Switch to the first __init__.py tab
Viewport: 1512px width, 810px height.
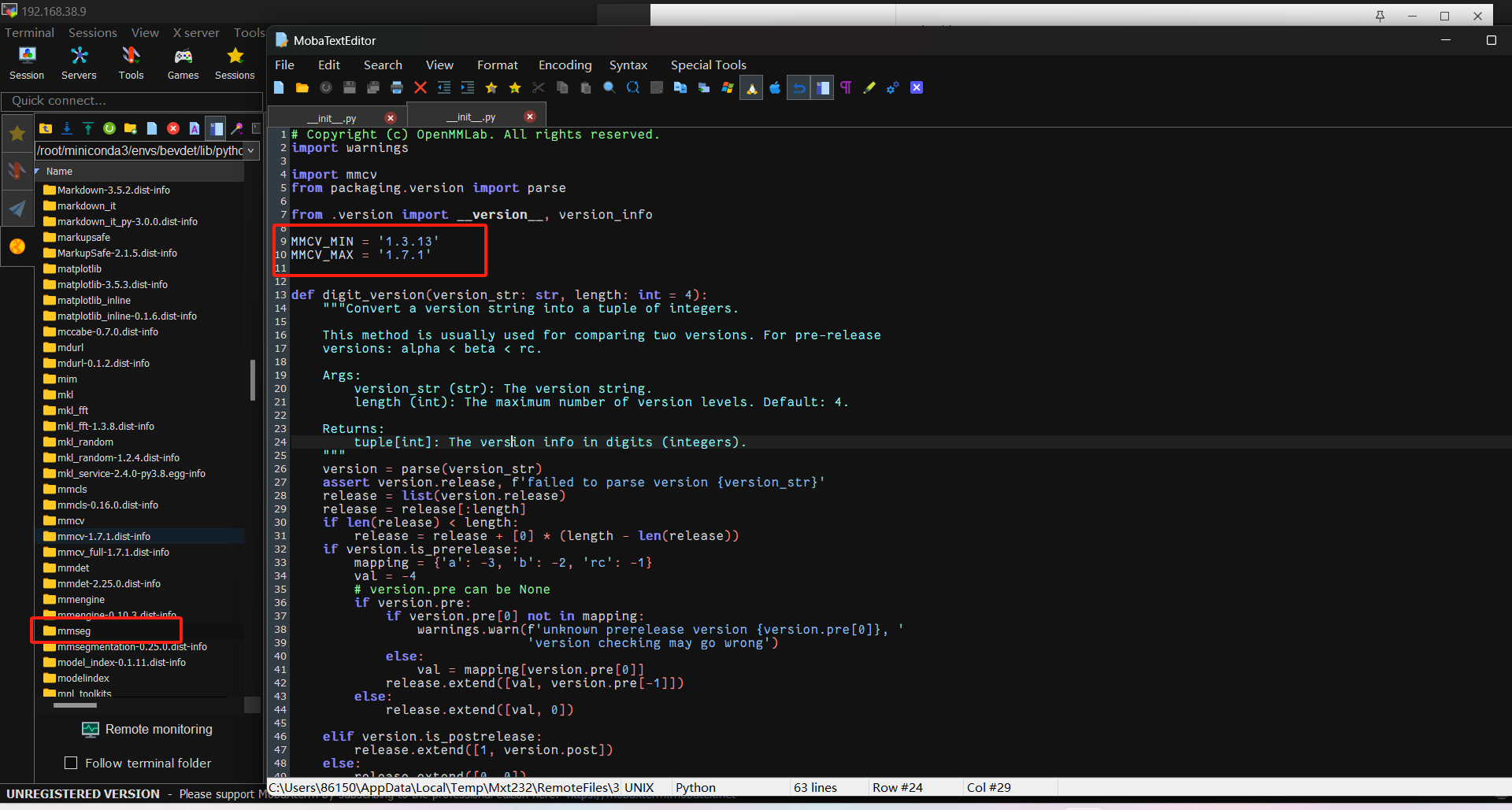331,118
